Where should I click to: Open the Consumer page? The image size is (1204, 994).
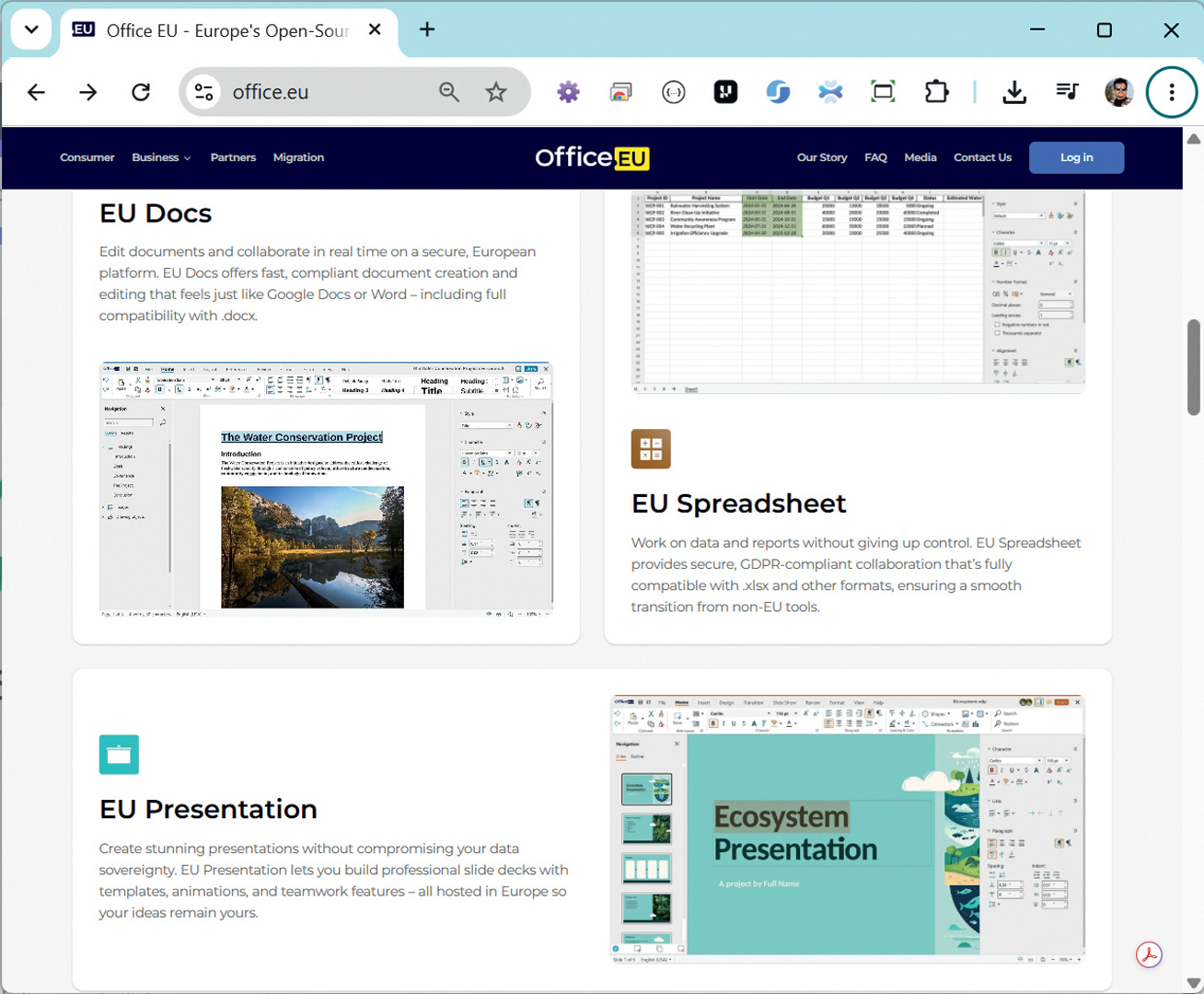click(87, 157)
